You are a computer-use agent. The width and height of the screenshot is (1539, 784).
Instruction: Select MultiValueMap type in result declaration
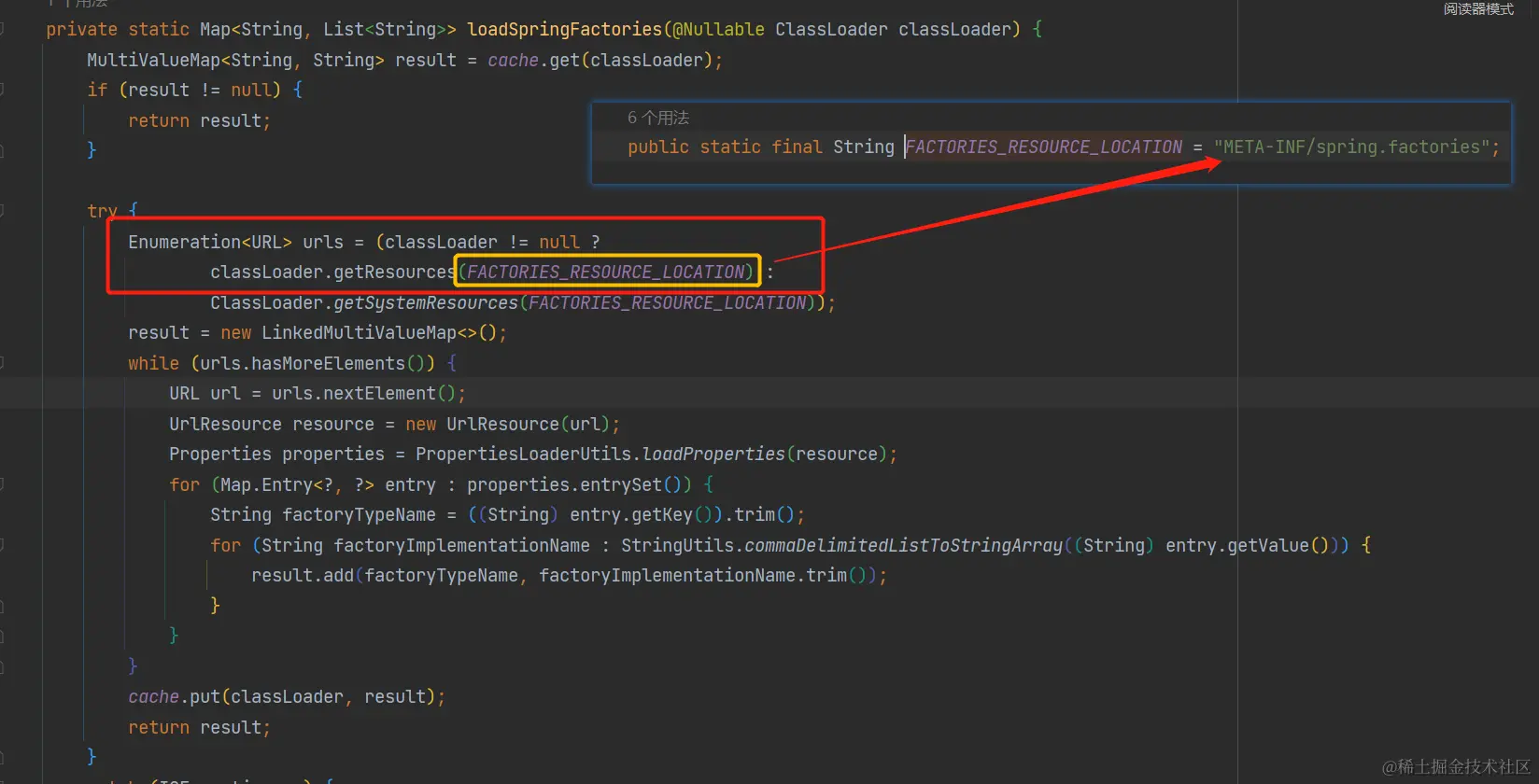click(154, 61)
